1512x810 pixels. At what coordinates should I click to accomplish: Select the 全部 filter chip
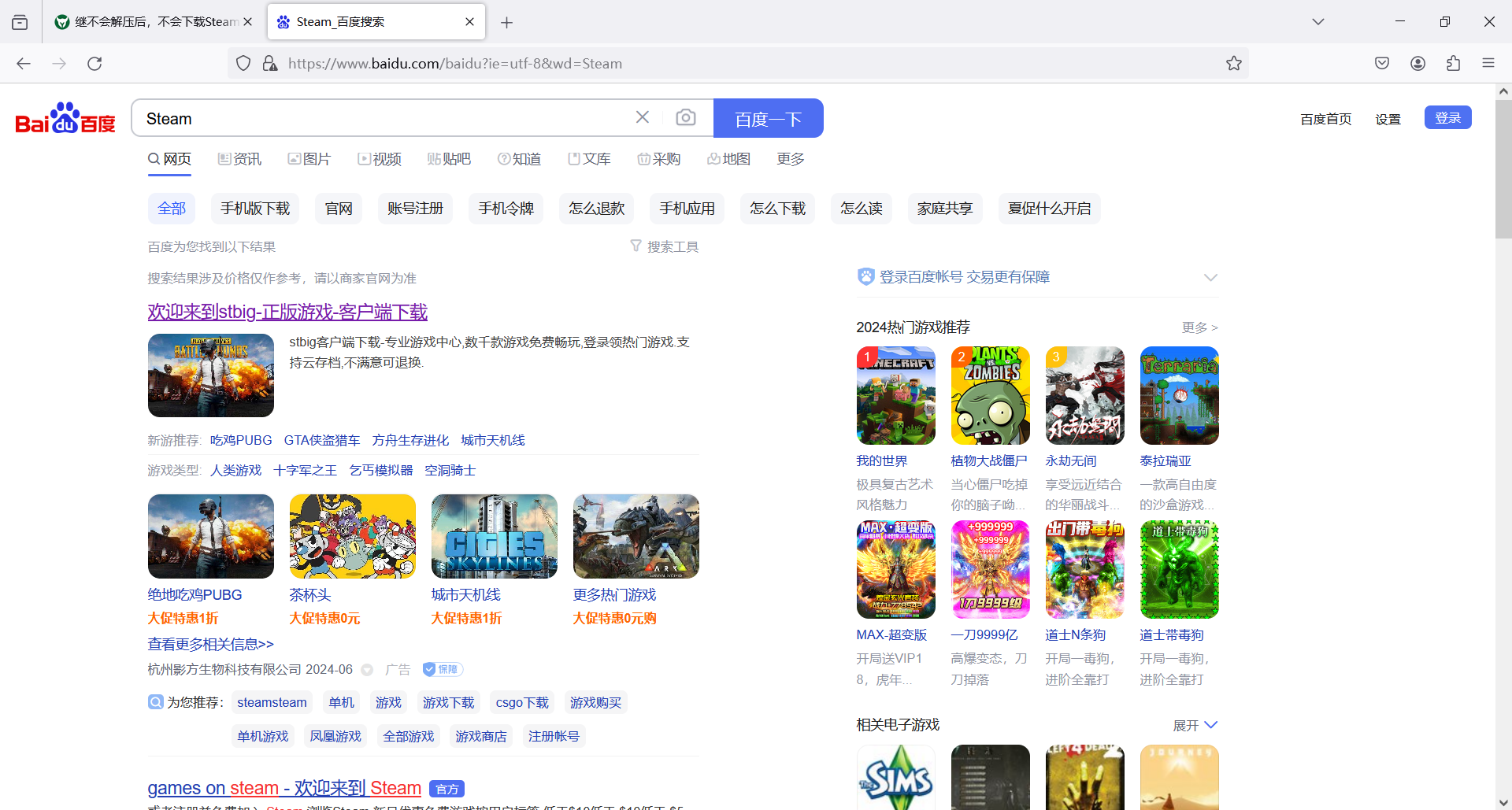tap(172, 209)
